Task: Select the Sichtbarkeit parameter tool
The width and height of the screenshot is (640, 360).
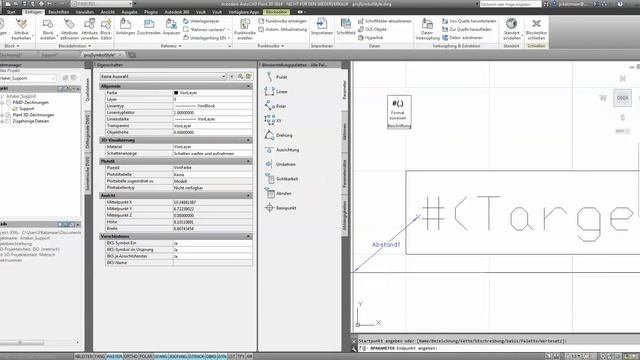Action: [281, 179]
